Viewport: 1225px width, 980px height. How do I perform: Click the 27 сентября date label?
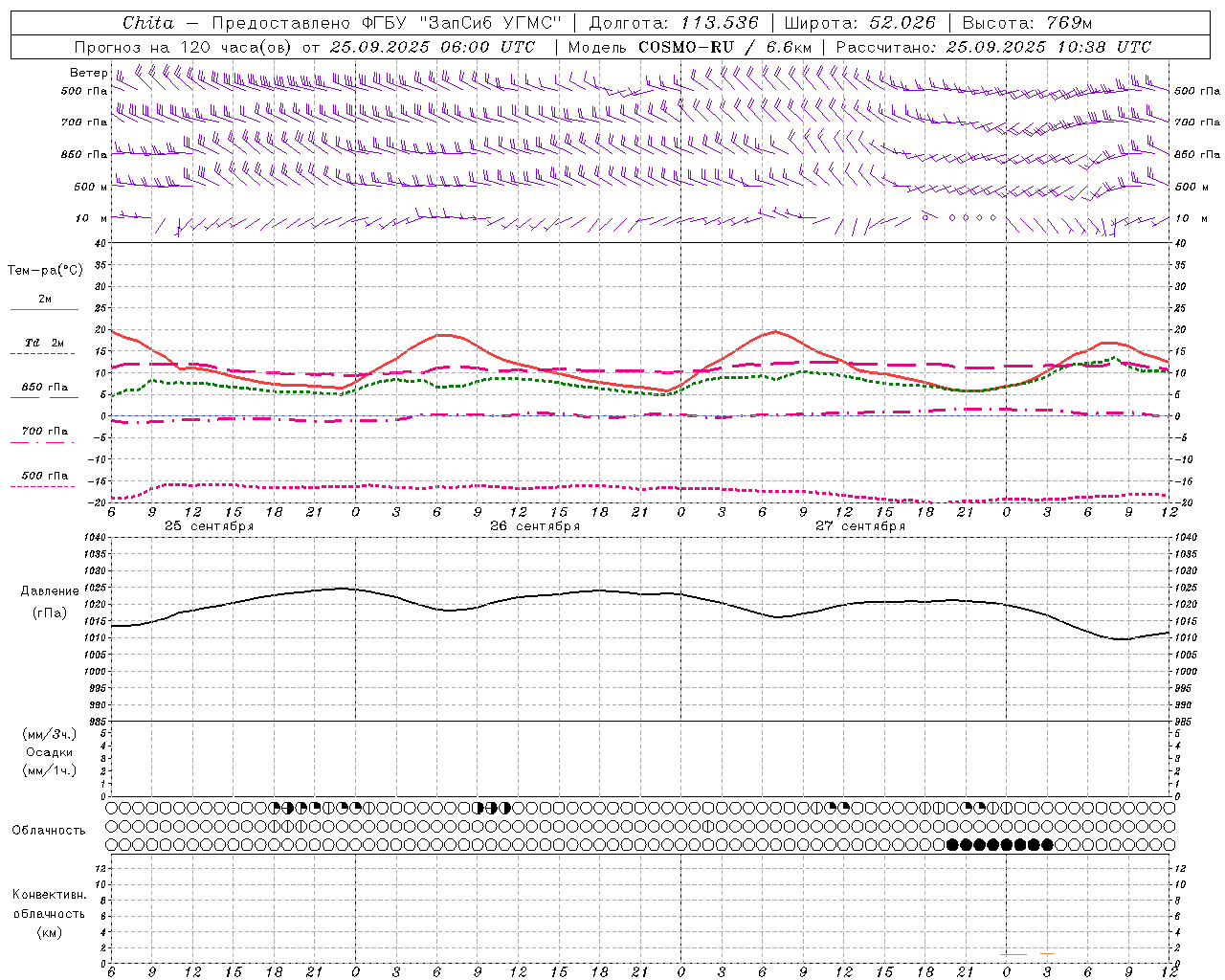click(x=860, y=526)
